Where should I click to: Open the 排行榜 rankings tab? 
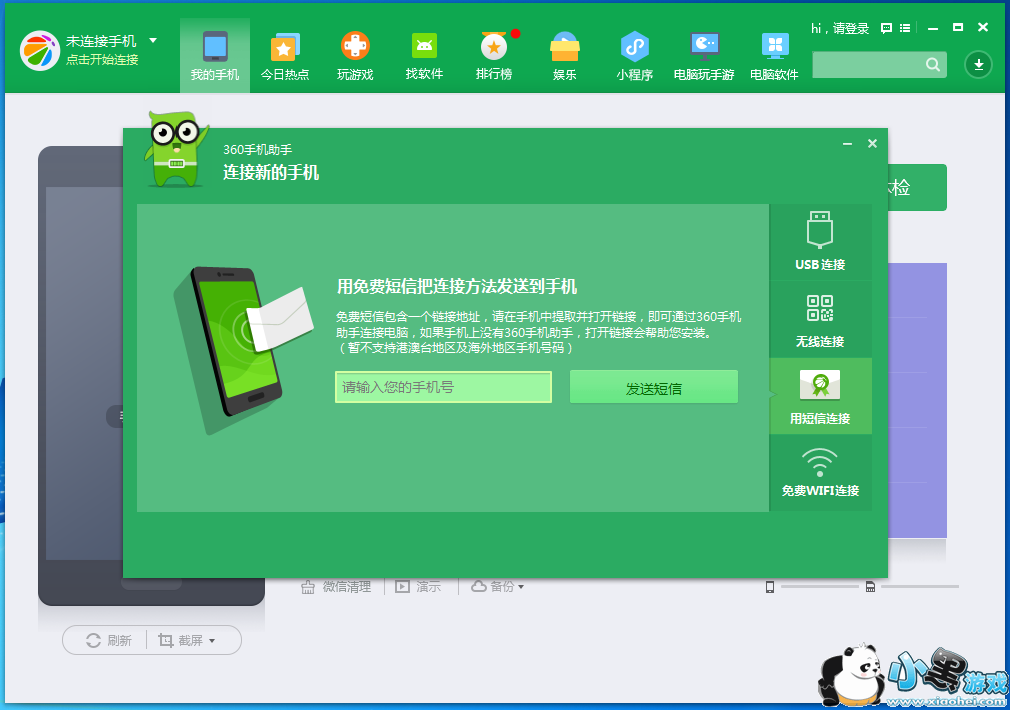(494, 56)
